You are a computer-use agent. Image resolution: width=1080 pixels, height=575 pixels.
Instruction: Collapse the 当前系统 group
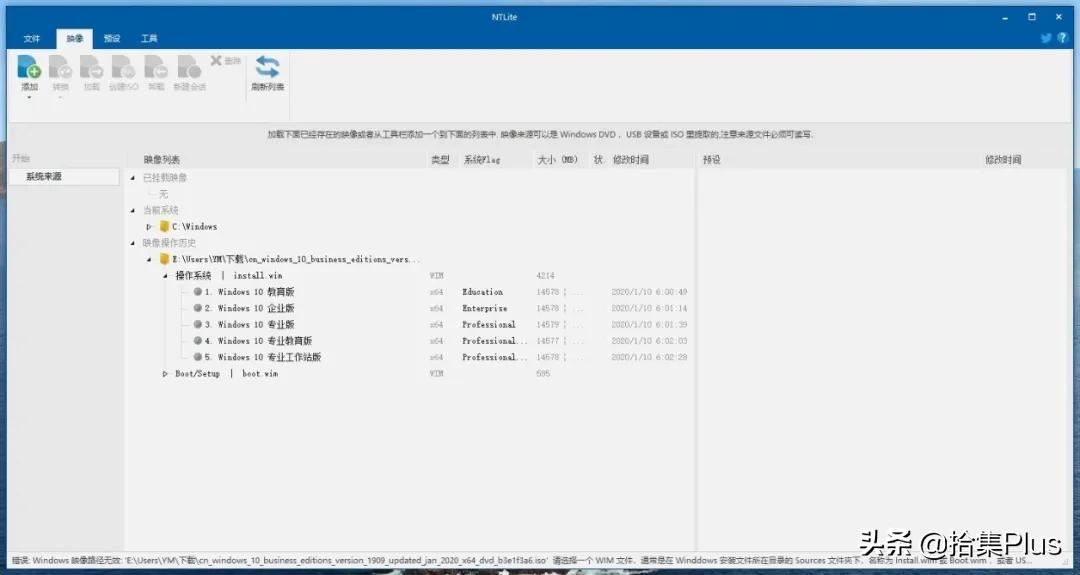click(133, 210)
